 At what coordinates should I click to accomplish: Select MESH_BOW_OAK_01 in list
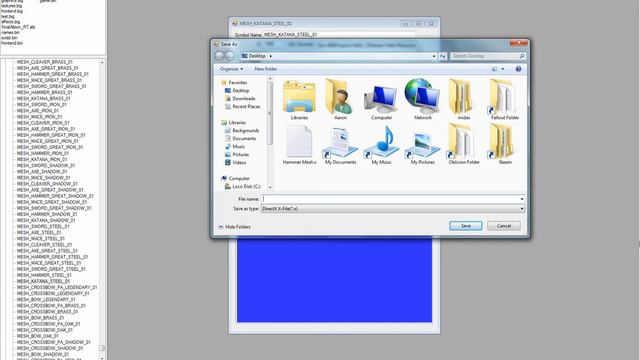[38, 336]
